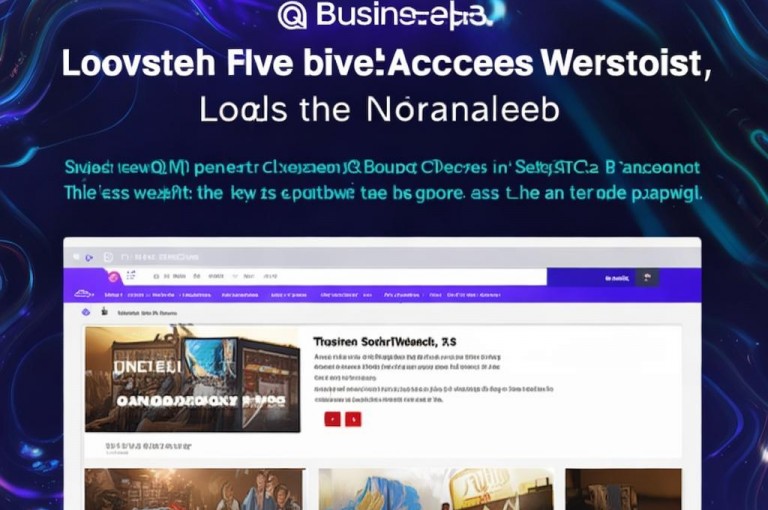The image size is (768, 510).
Task: Click the grid dots icon beside the pink logo
Action: coord(130,275)
